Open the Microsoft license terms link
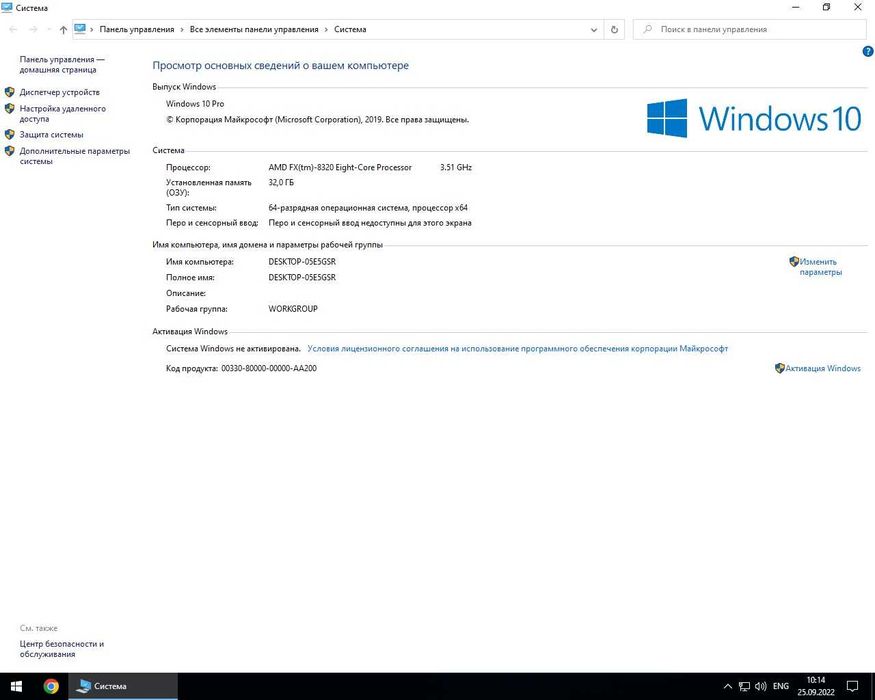Image resolution: width=875 pixels, height=700 pixels. 517,348
